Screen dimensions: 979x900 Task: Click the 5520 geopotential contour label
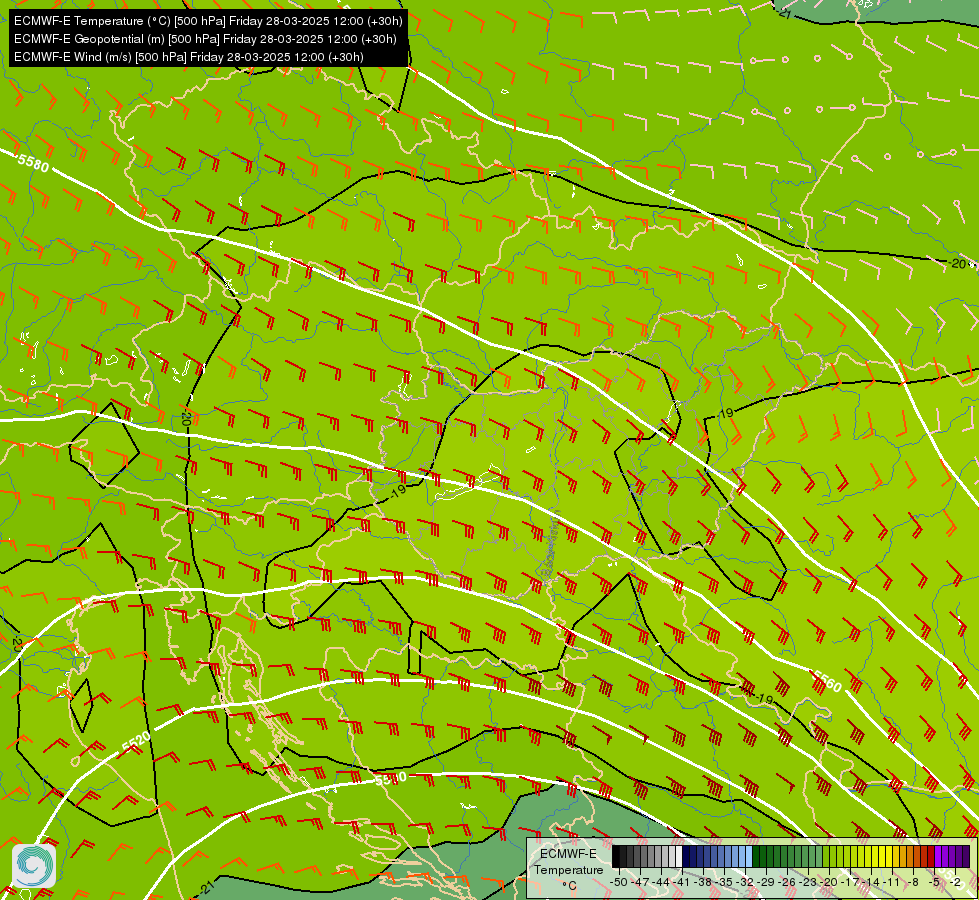coord(136,742)
